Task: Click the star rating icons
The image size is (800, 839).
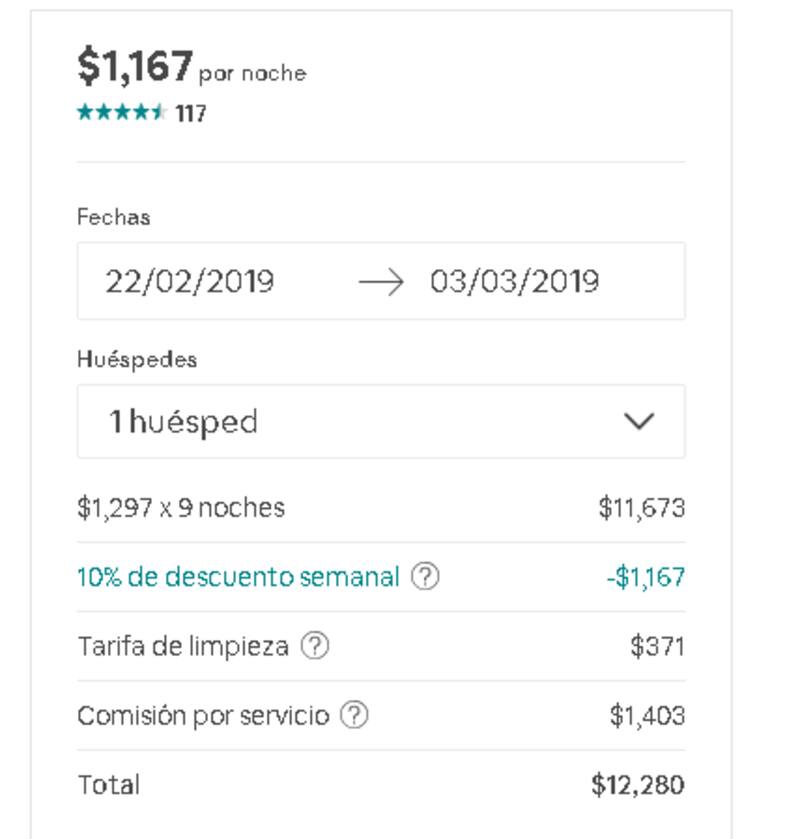Action: [121, 113]
